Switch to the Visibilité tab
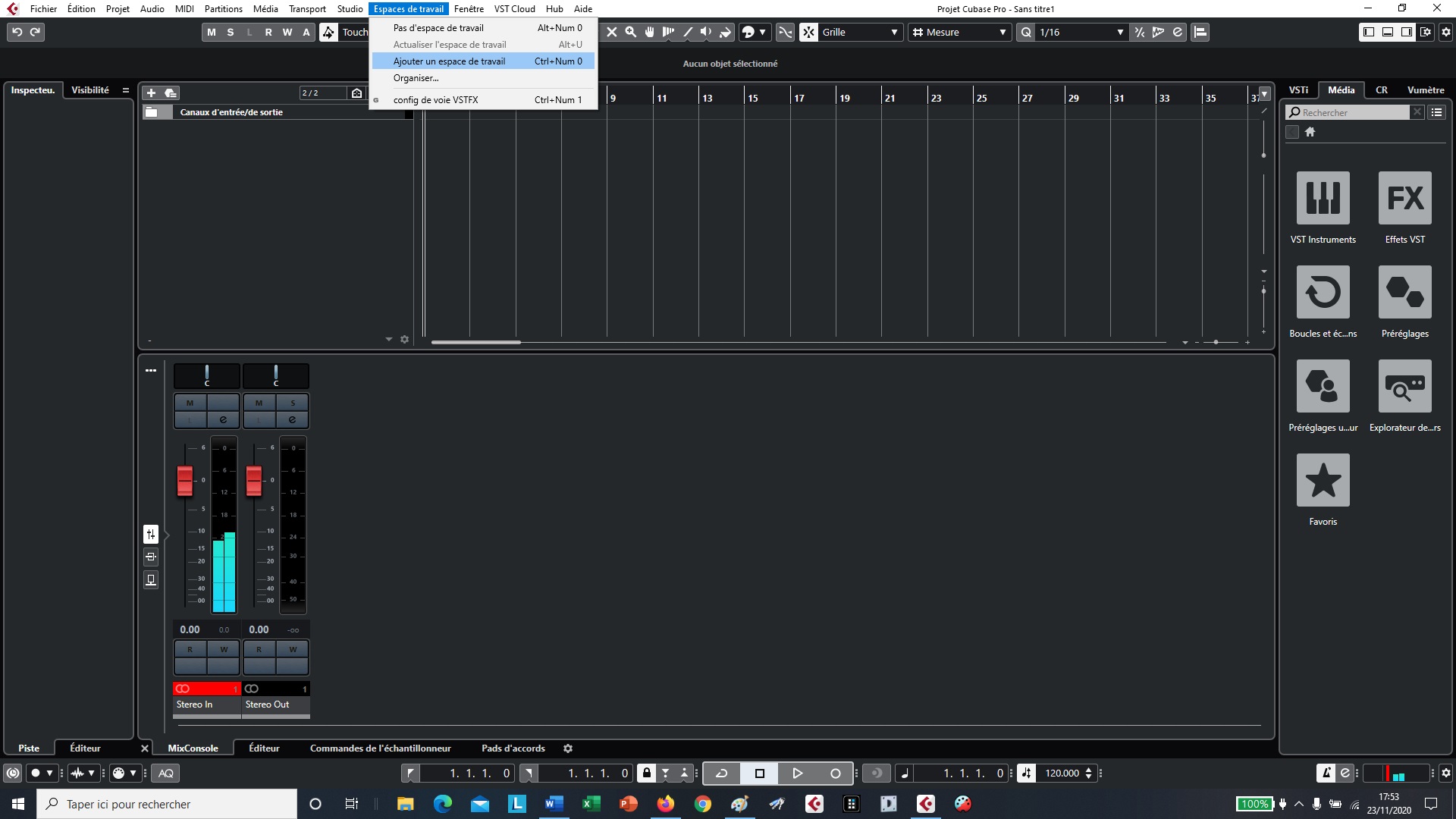This screenshot has height=819, width=1456. (x=89, y=89)
